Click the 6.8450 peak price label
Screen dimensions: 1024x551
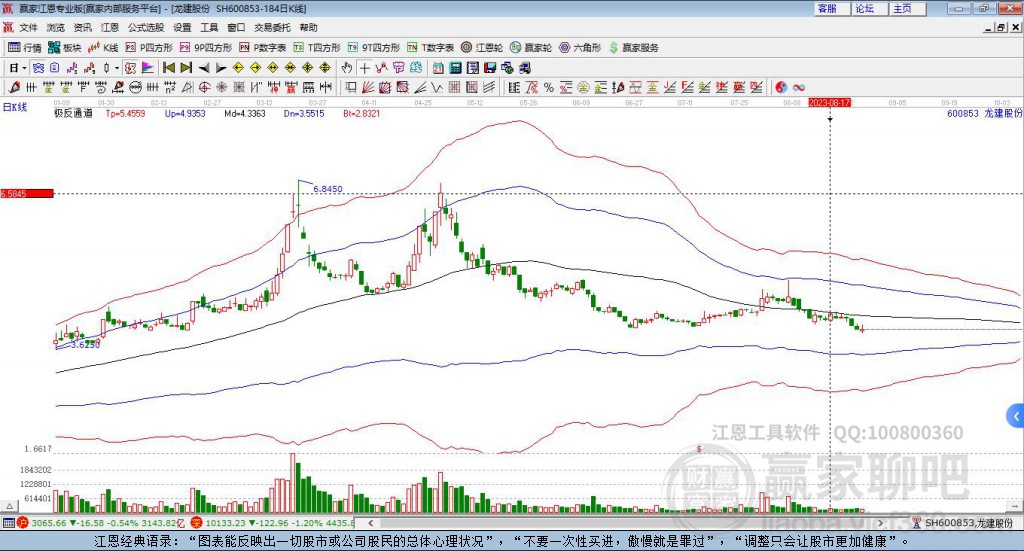[328, 189]
